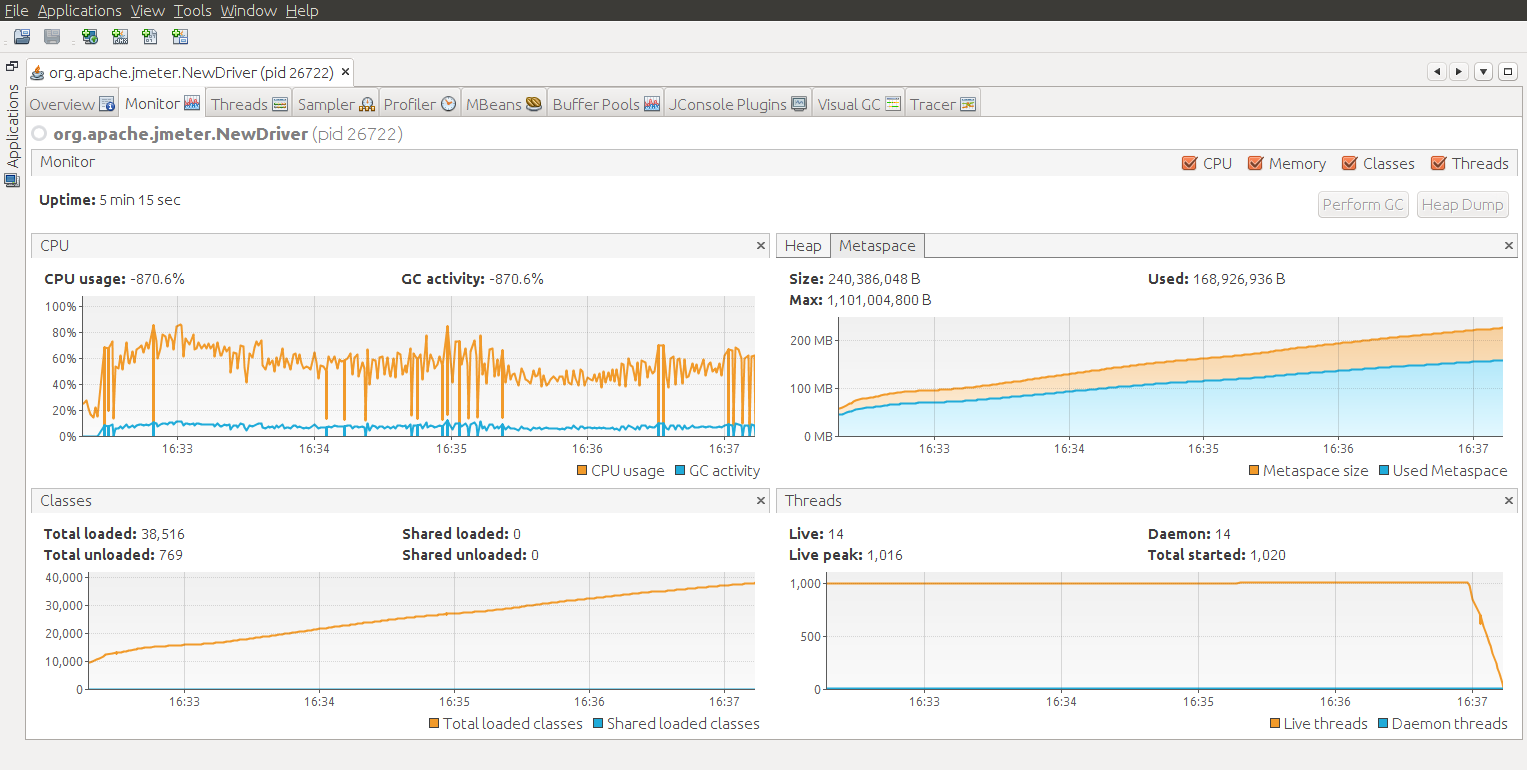Open the Load Snapshot icon

click(22, 36)
